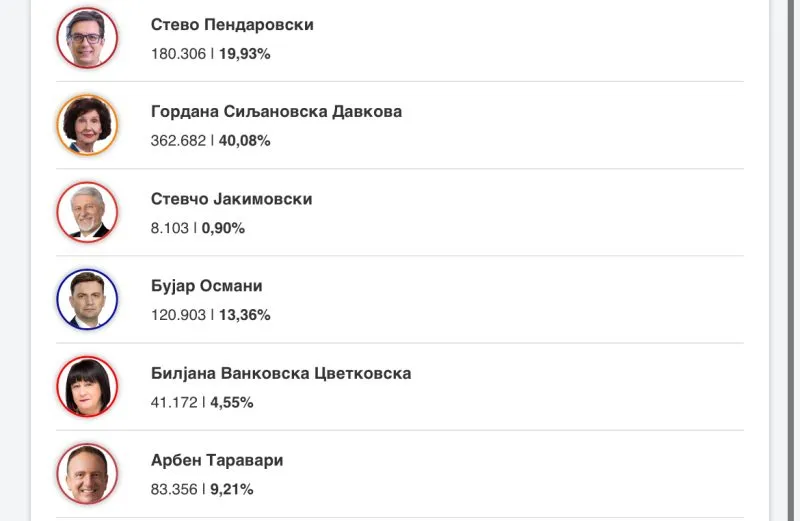Screen dimensions: 800x521
Task: Select the name Стевчо Јакимовски
Action: 232,199
